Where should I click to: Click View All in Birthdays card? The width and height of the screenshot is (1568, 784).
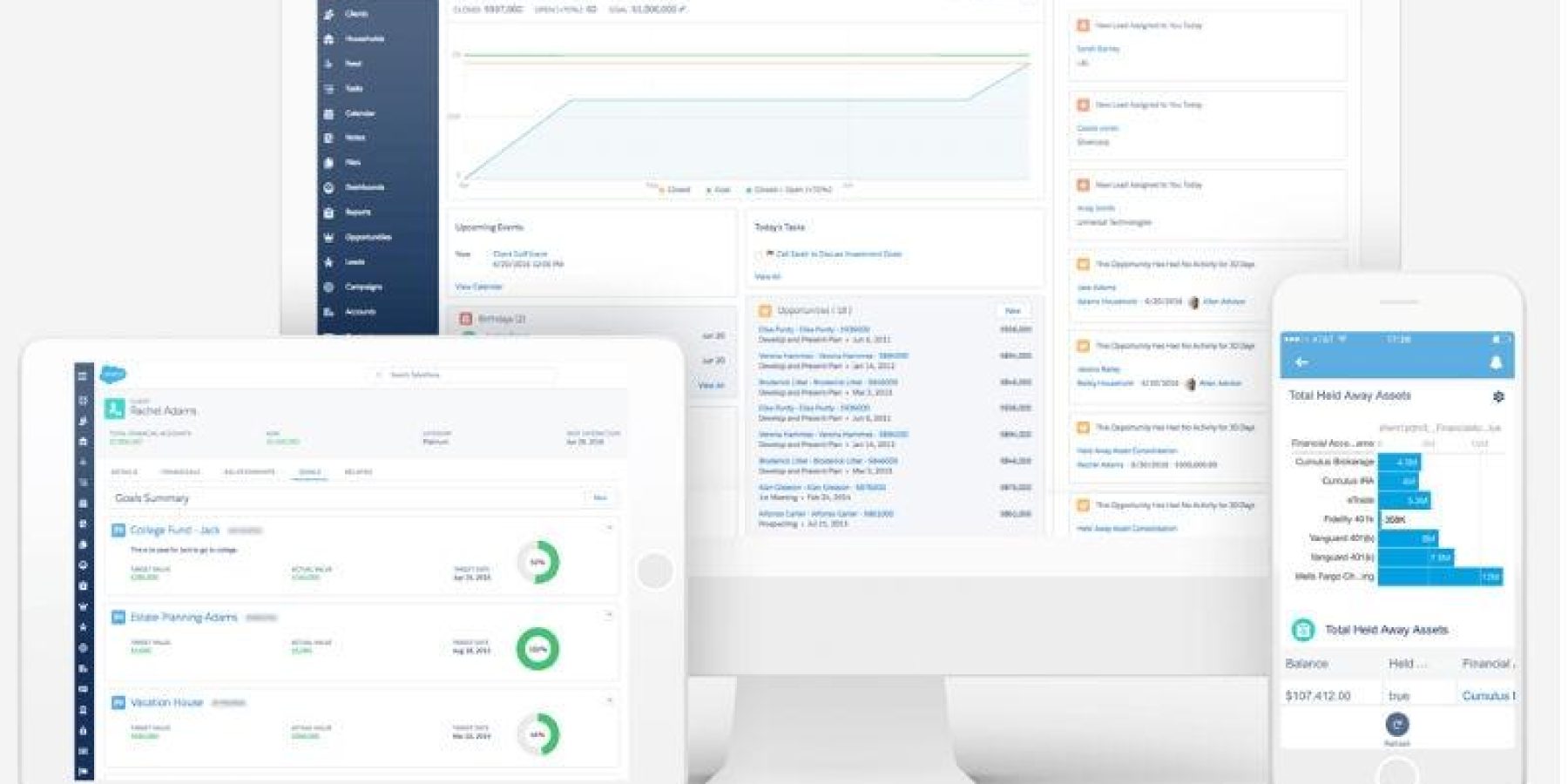click(711, 385)
